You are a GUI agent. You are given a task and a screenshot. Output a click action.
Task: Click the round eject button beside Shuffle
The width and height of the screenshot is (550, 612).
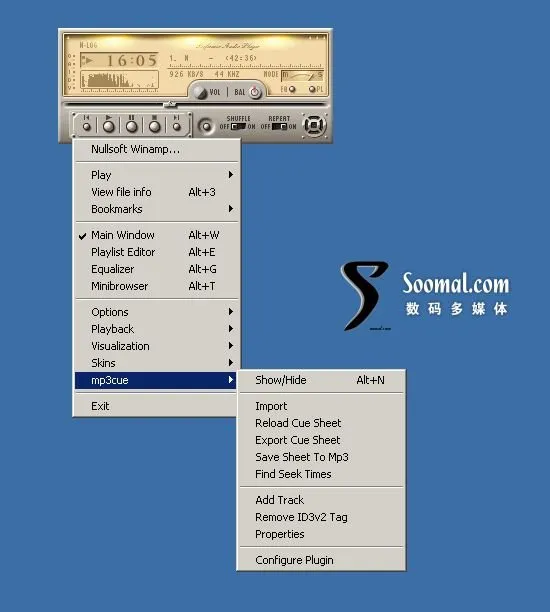click(x=206, y=126)
